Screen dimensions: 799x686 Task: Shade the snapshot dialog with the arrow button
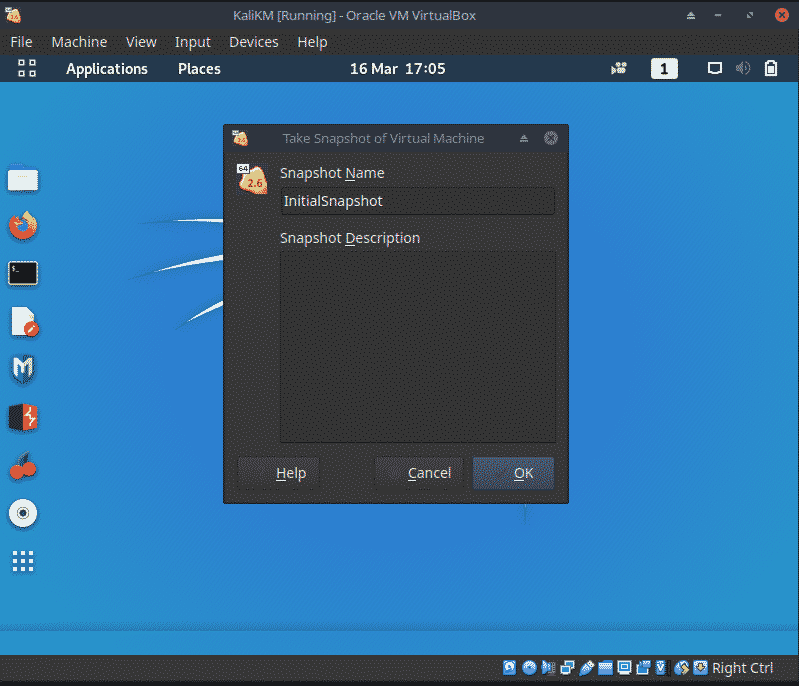coord(524,138)
